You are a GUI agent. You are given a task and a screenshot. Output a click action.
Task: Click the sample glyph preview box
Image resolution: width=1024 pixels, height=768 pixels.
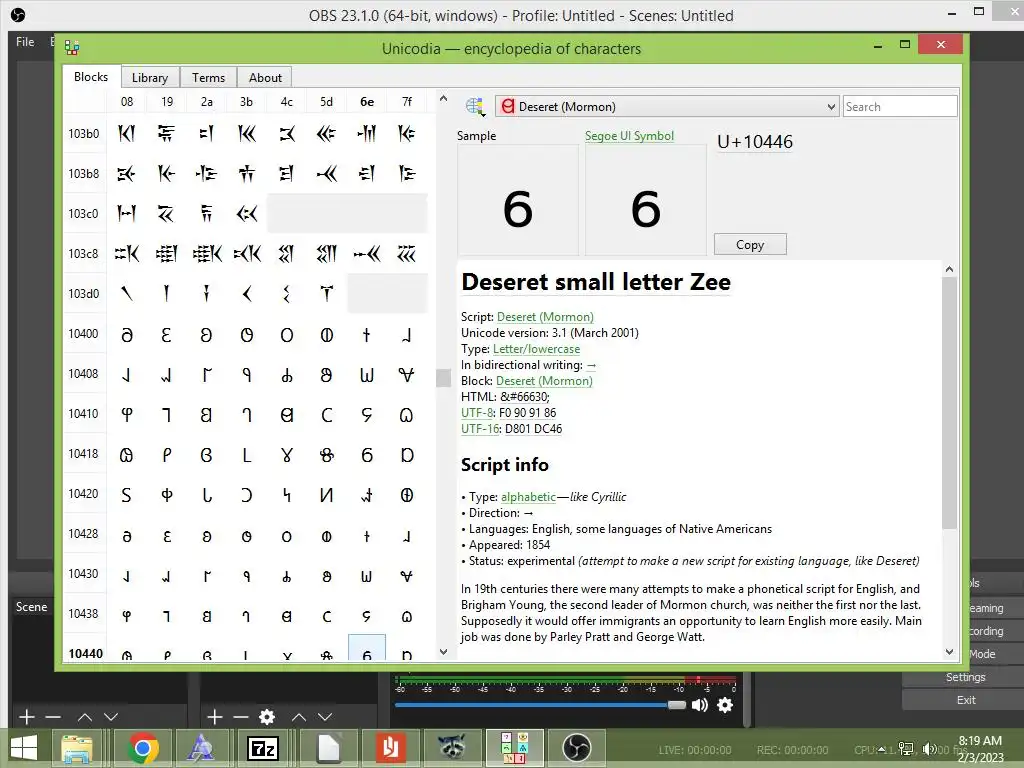(x=518, y=200)
